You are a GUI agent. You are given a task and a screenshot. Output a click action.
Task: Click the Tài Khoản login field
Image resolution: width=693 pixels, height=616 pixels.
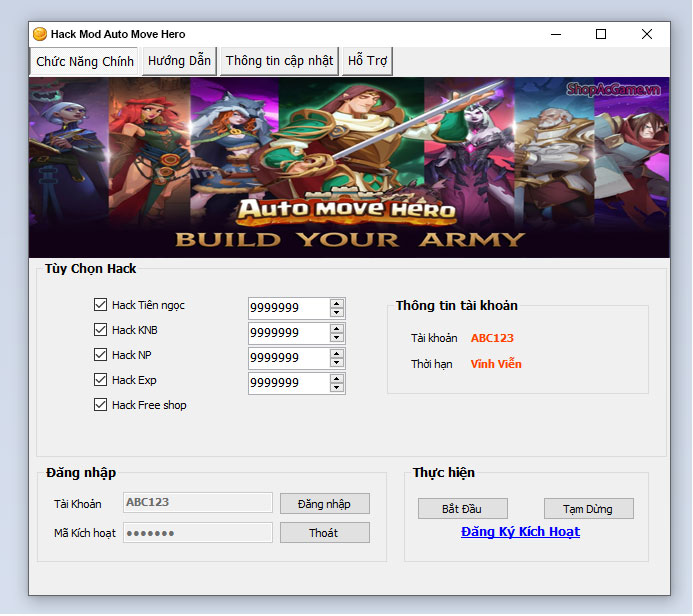point(198,502)
